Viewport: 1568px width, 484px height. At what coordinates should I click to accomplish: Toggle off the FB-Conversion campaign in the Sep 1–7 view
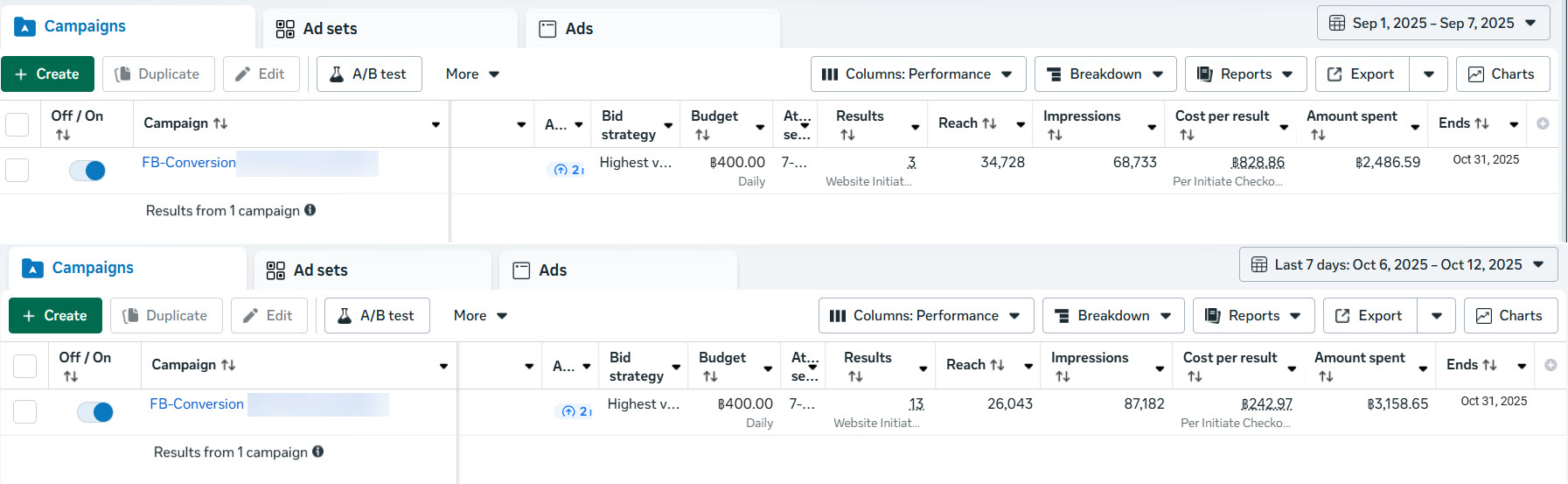click(x=87, y=171)
